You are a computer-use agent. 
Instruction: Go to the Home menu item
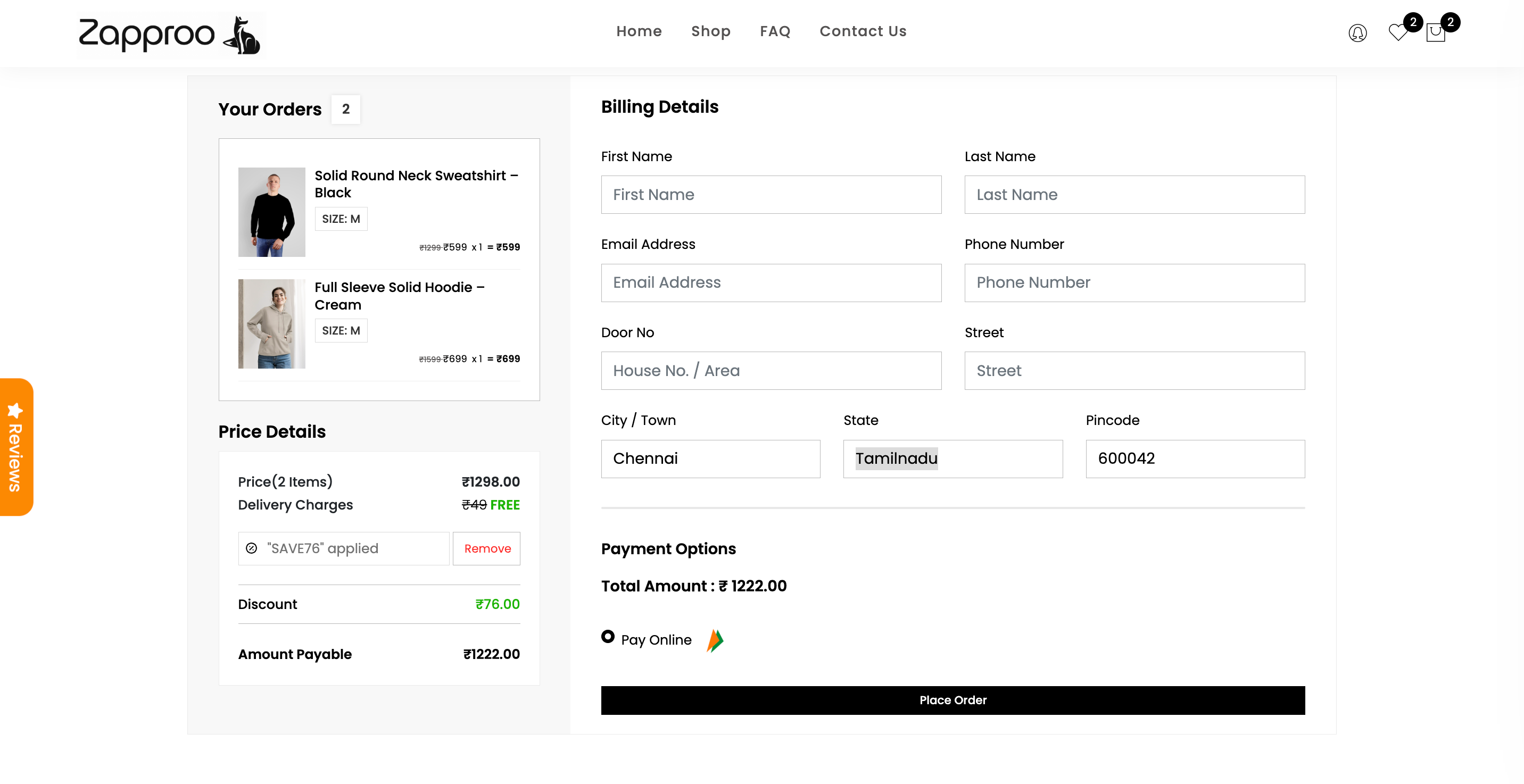(639, 31)
